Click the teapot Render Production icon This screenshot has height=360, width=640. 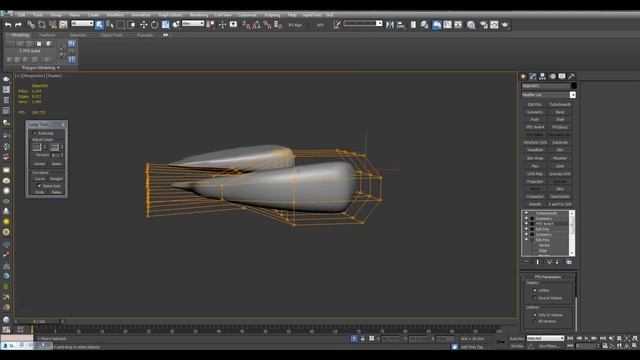505,25
